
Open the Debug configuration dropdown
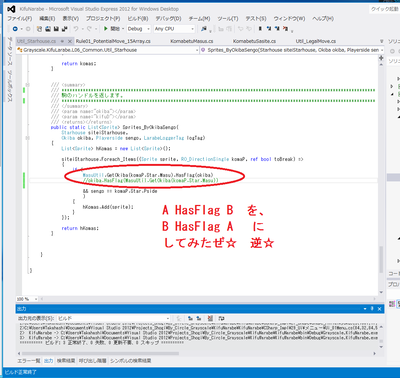point(139,29)
